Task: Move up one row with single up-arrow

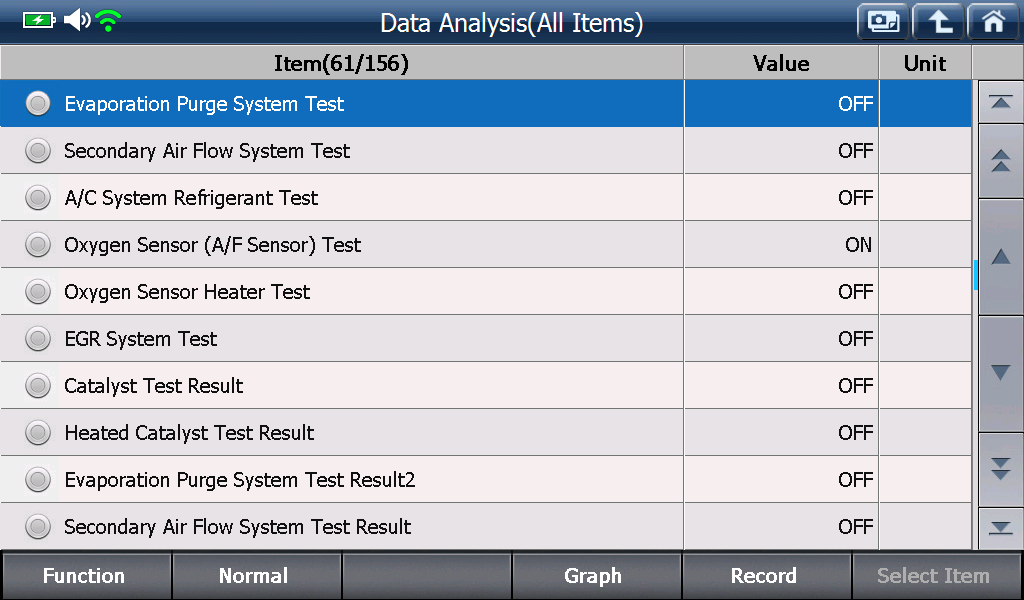Action: [1000, 257]
